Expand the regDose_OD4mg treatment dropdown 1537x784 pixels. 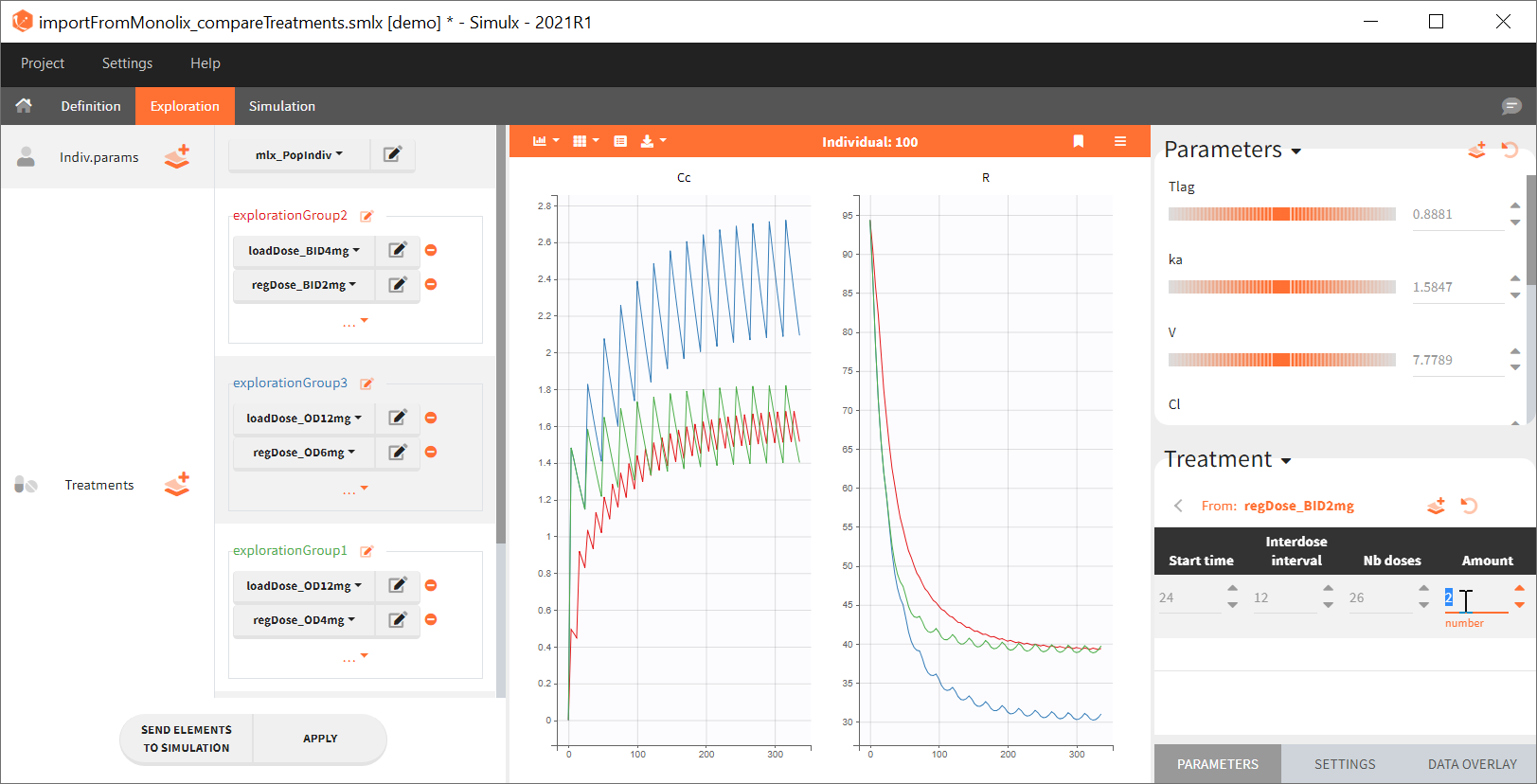(x=304, y=620)
